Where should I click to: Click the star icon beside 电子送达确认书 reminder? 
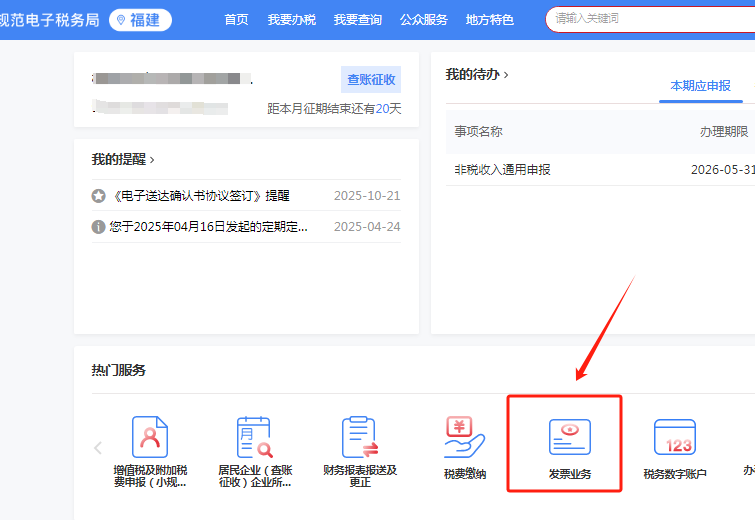pyautogui.click(x=98, y=196)
